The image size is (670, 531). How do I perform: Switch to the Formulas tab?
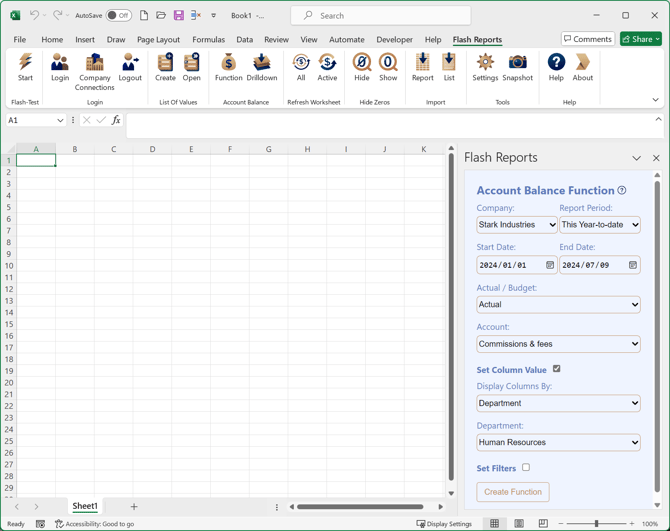(x=209, y=39)
